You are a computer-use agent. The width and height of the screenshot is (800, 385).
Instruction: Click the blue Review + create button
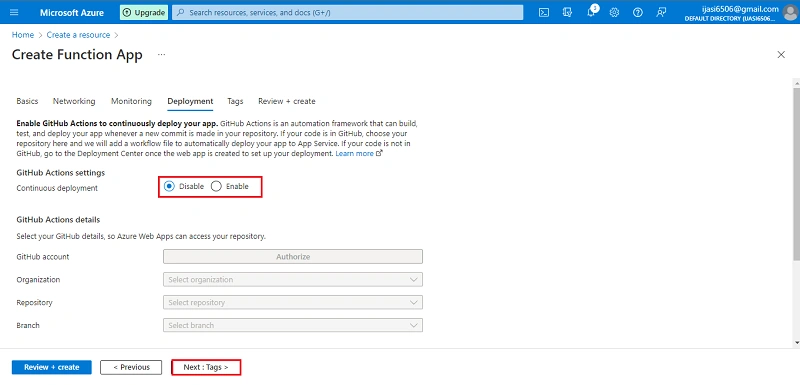coord(52,367)
